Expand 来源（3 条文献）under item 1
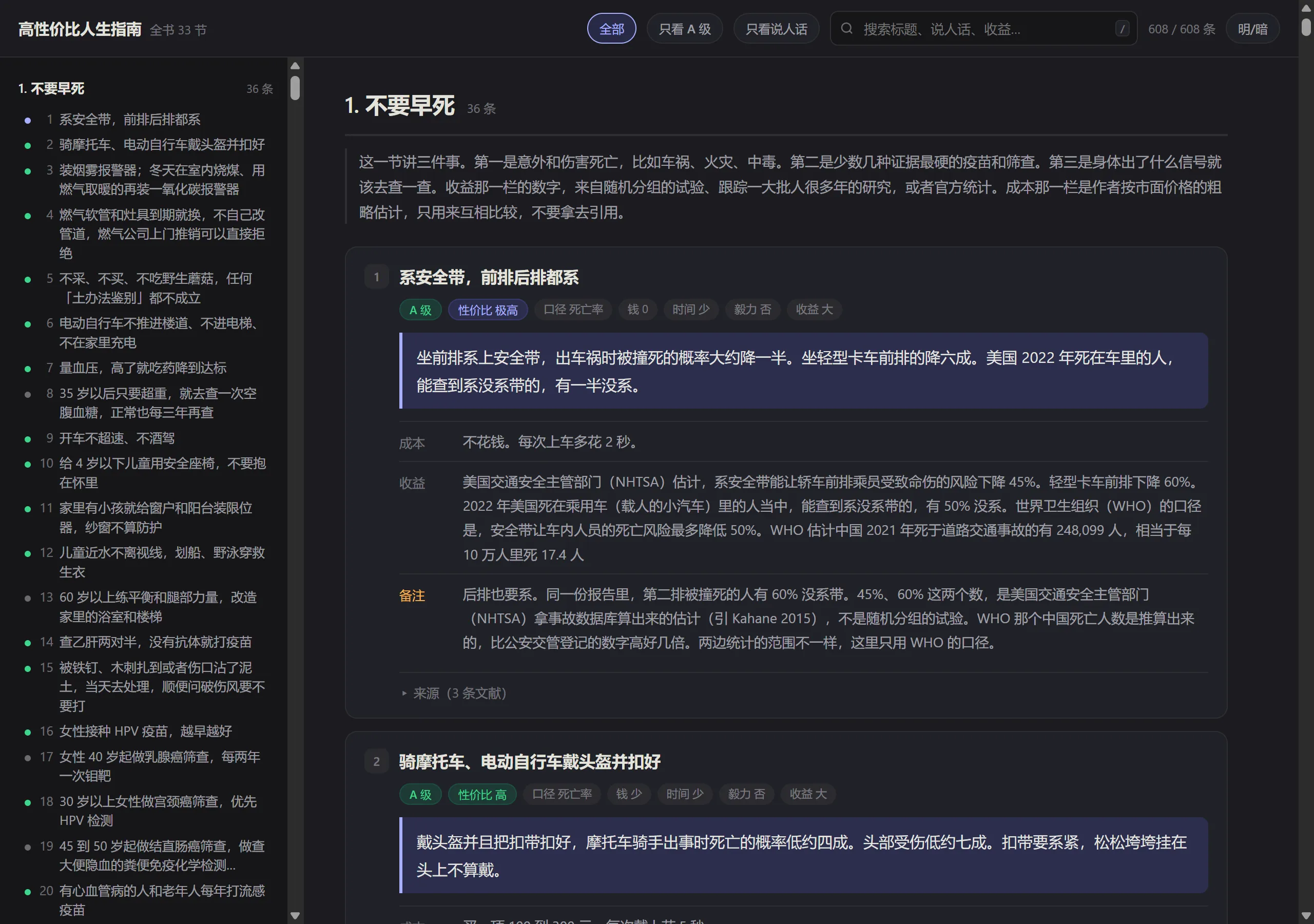 coord(454,694)
